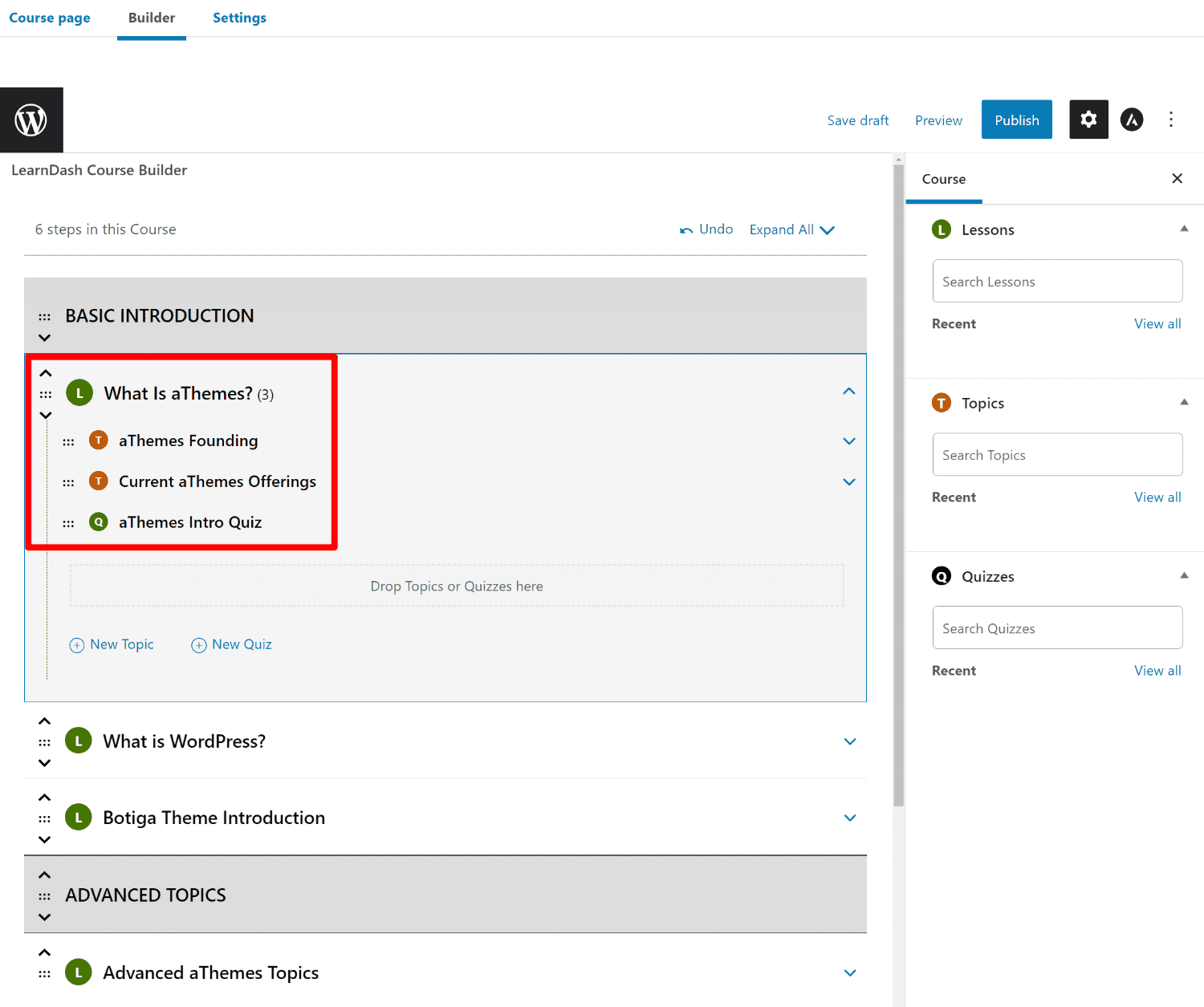
Task: Click the Drop Topics or Quizzes here area
Action: 457,586
